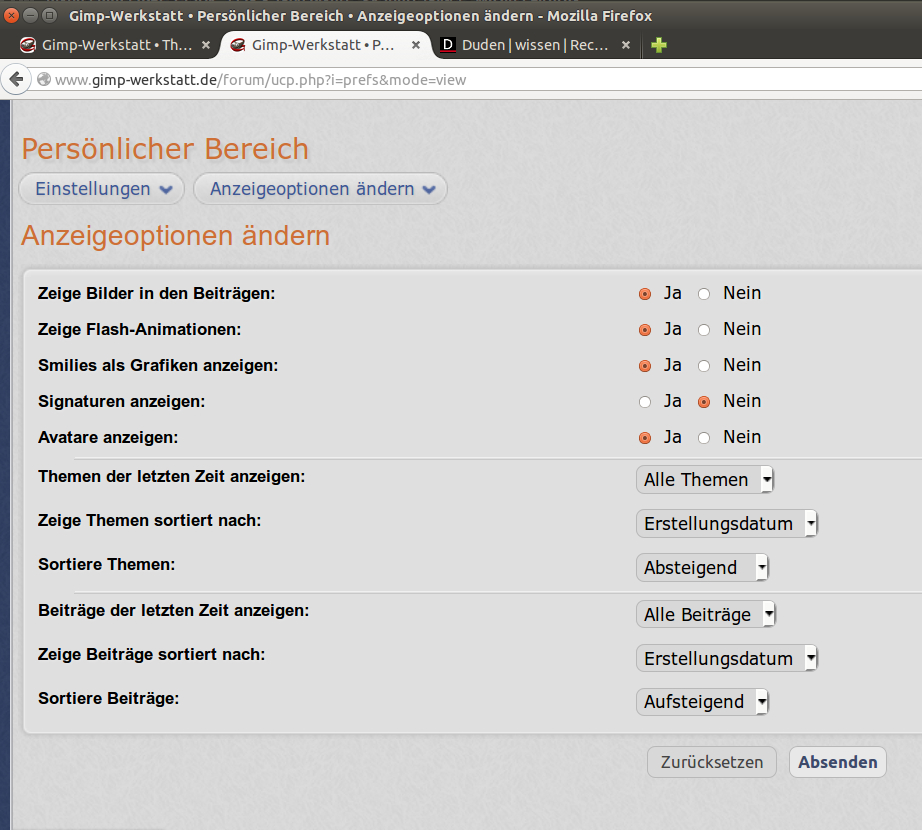Close the Duden tab
The image size is (922, 830).
click(x=626, y=45)
